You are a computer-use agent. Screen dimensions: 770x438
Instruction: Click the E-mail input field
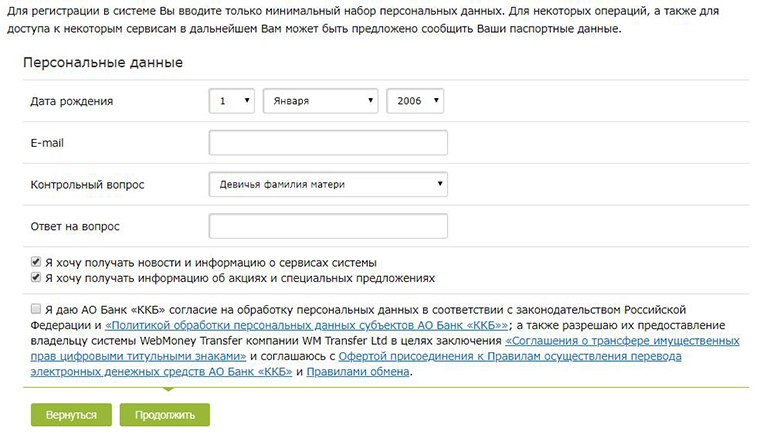pyautogui.click(x=328, y=142)
